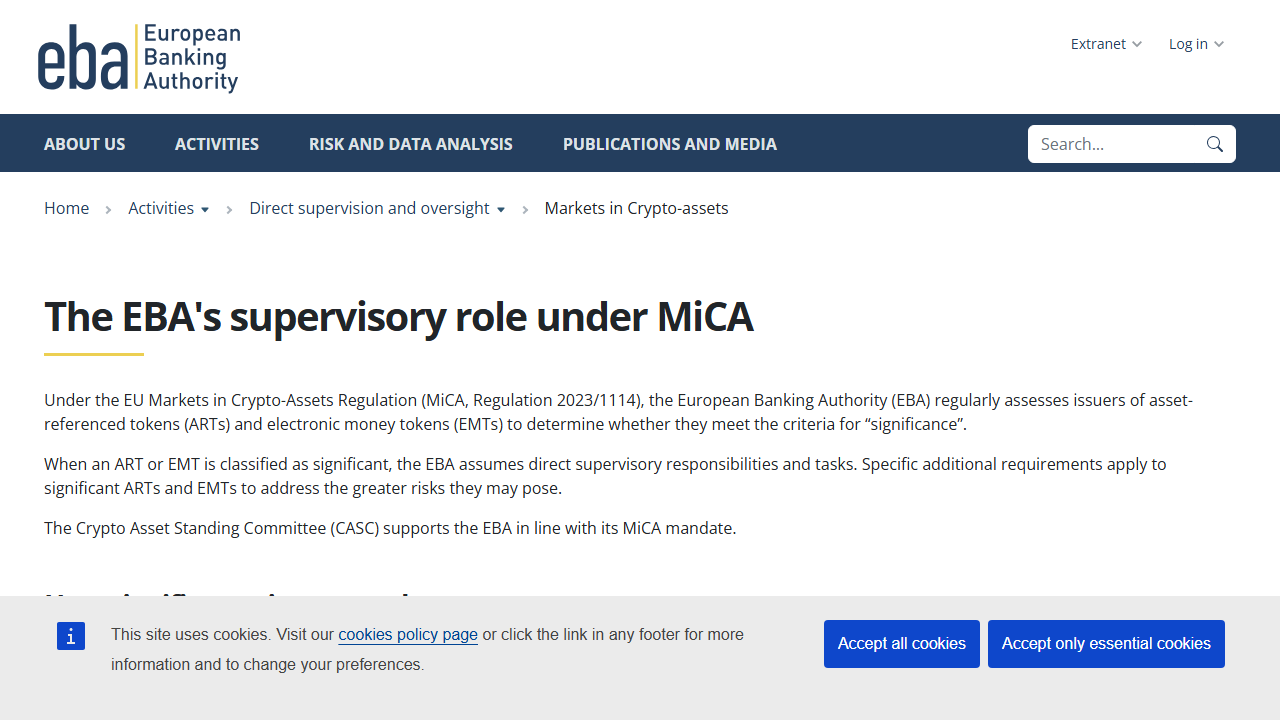The image size is (1280, 720).
Task: Click the Activities breadcrumb link text
Action: (x=161, y=208)
